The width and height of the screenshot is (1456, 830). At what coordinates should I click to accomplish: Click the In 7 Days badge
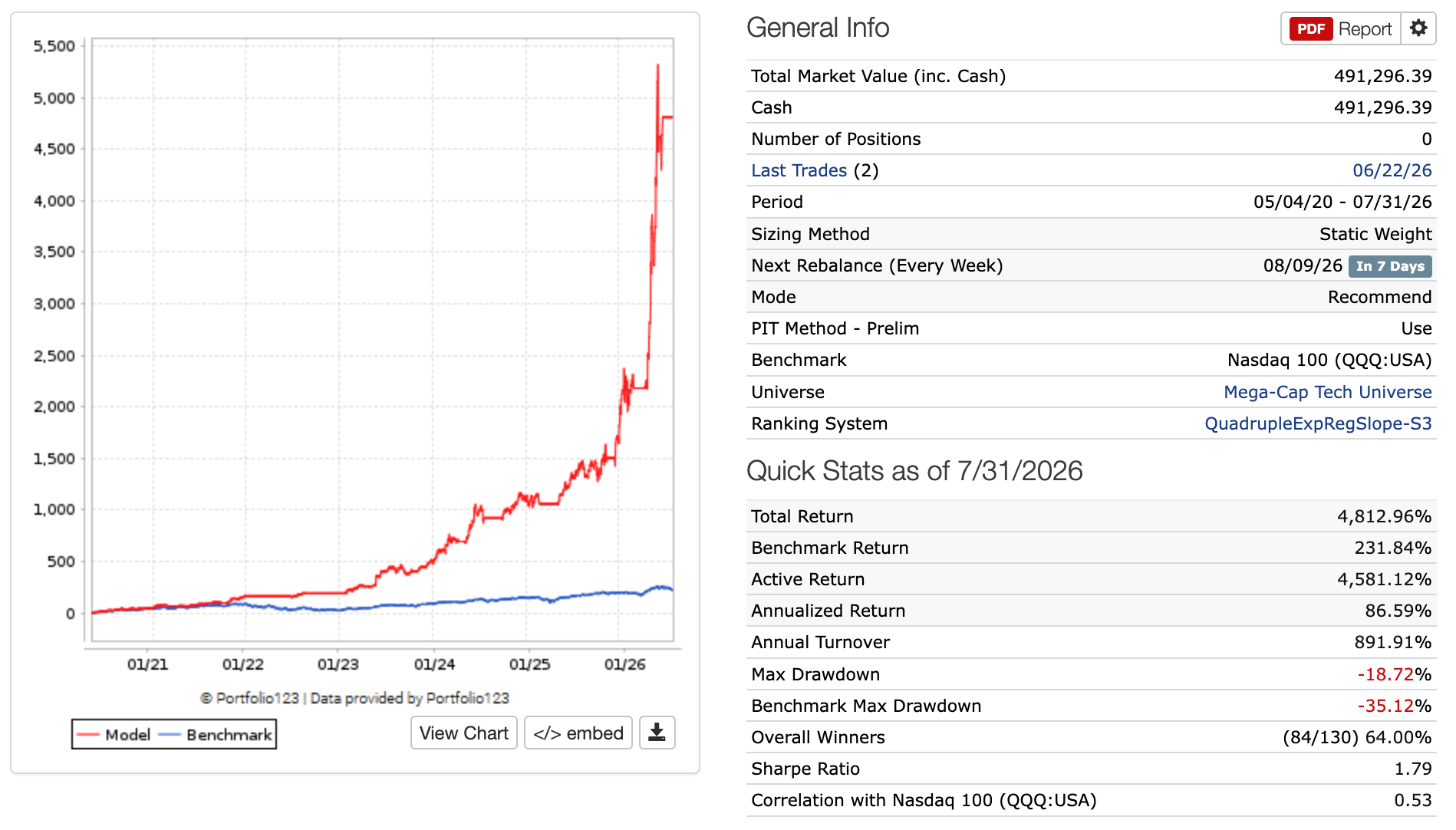1390,266
